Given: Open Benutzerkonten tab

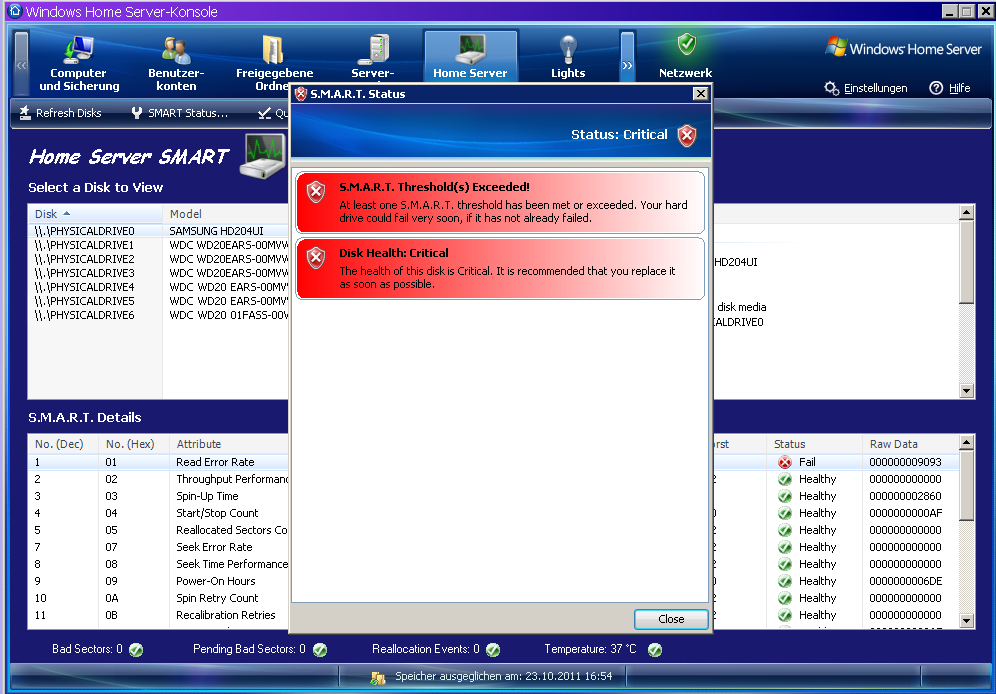Looking at the screenshot, I should coord(176,63).
